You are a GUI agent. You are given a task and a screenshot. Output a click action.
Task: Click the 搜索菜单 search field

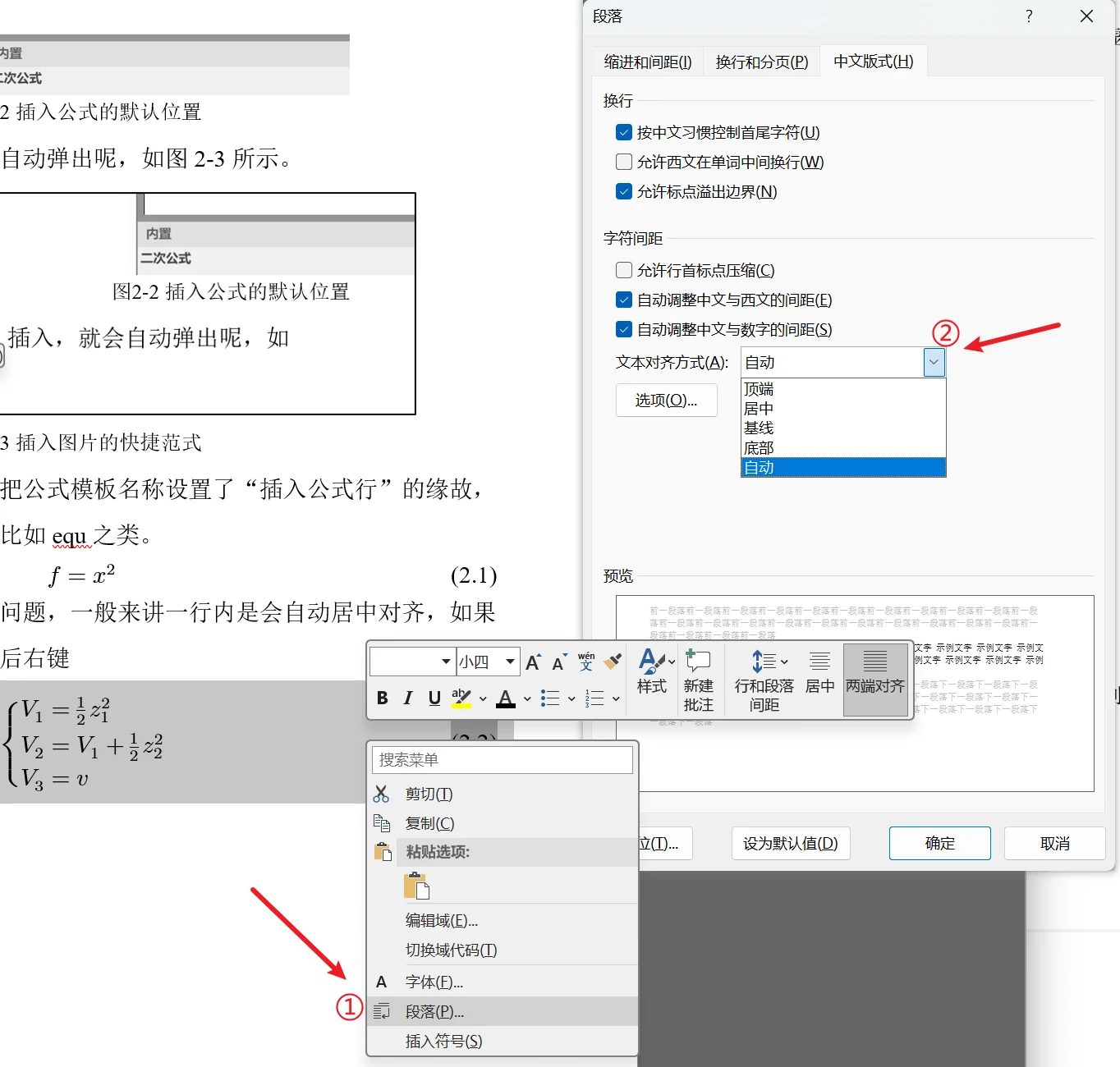502,760
